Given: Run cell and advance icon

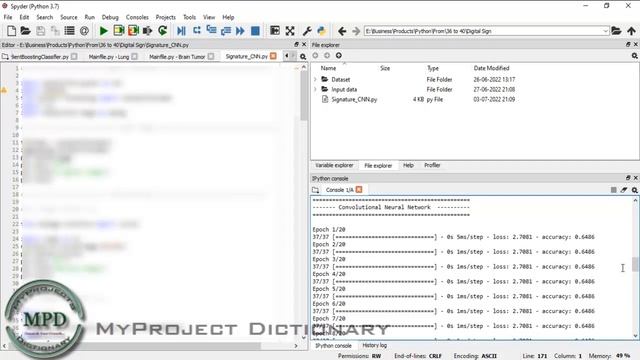Looking at the screenshot, I should point(133,31).
